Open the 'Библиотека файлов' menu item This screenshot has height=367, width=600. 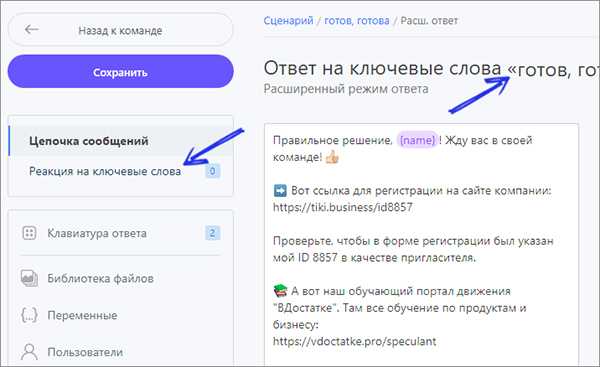100,278
